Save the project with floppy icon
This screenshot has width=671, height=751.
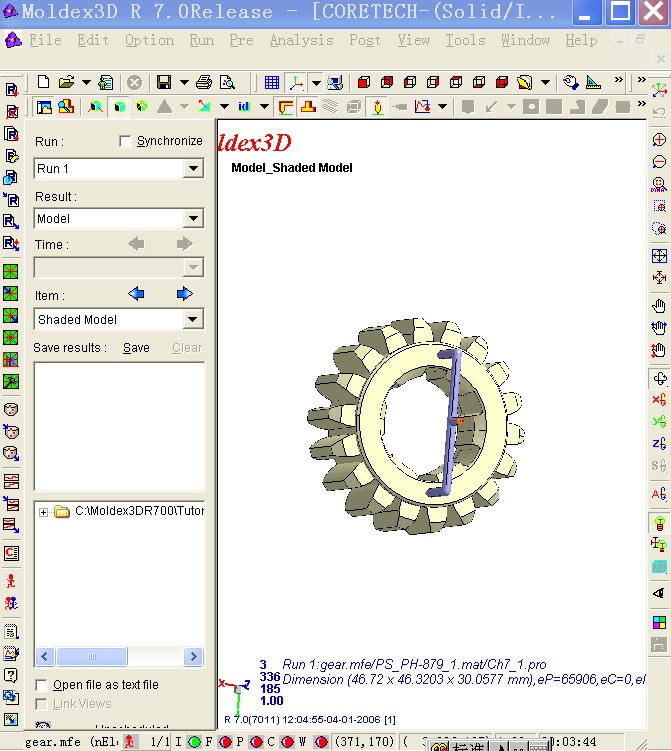[164, 82]
